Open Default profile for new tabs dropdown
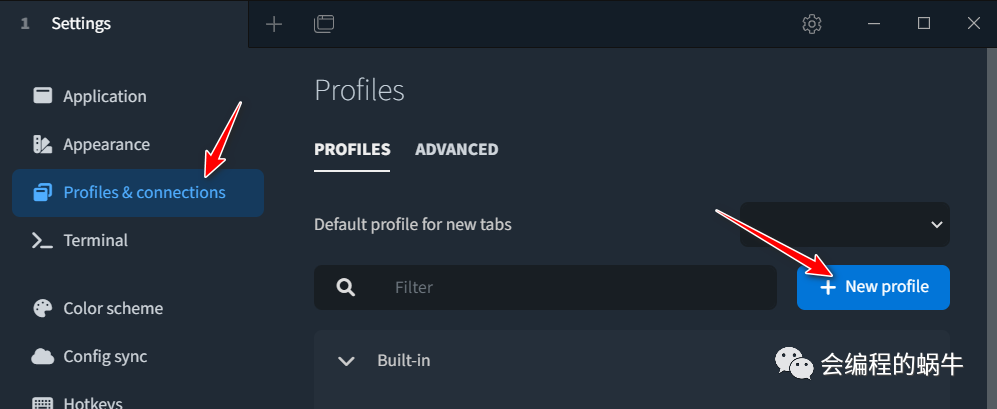The image size is (997, 409). coord(844,225)
